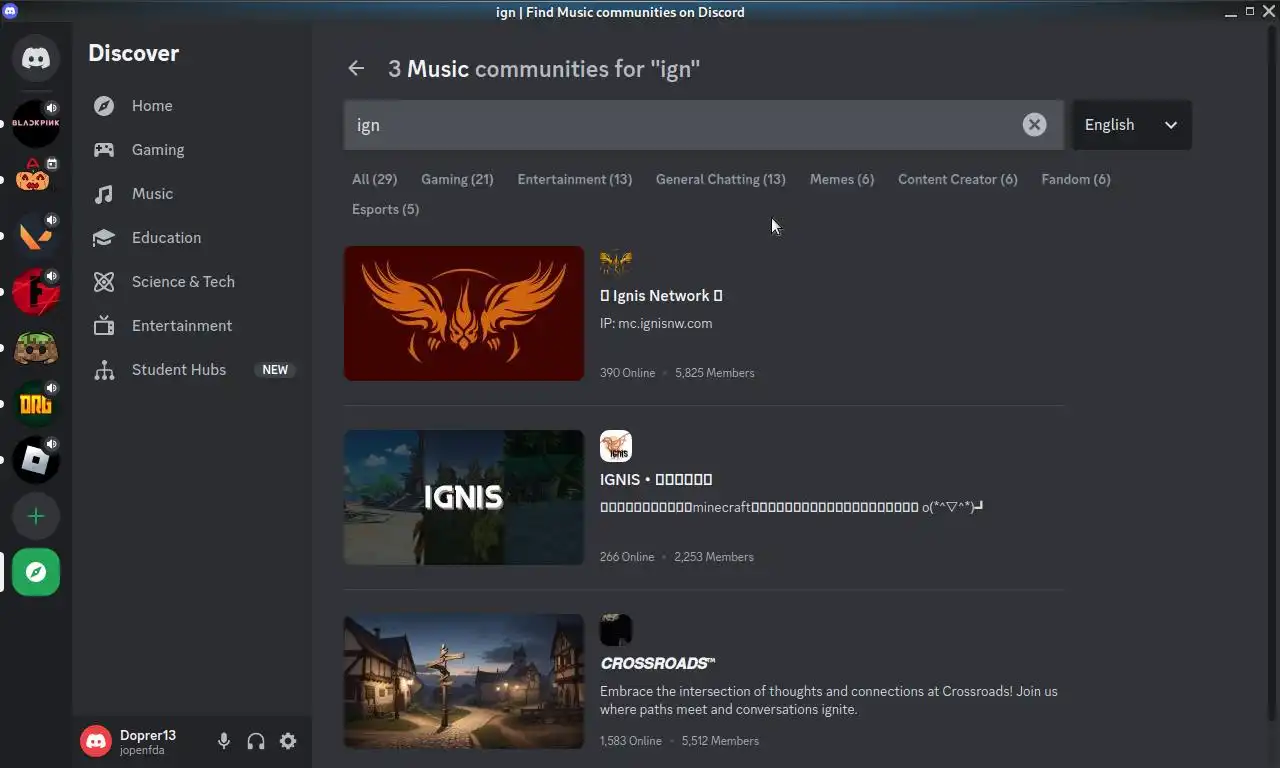Open the IGNIS server banner image
The height and width of the screenshot is (768, 1280).
click(x=464, y=497)
